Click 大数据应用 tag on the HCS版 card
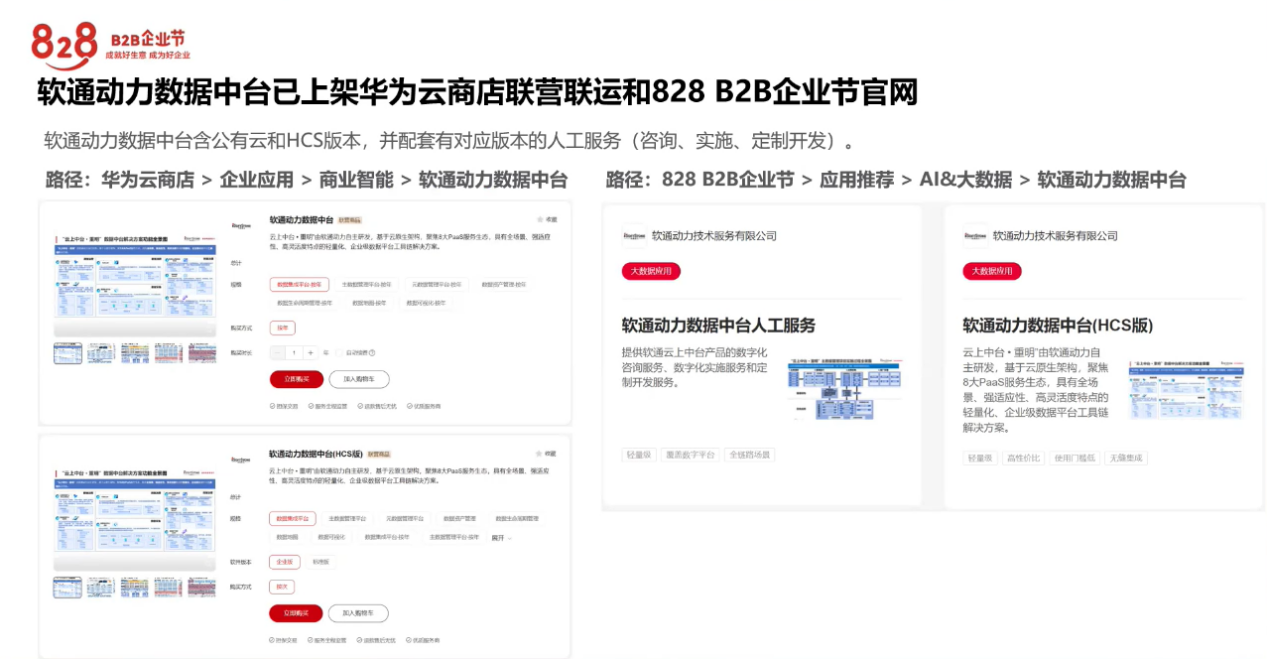This screenshot has width=1267, height=659. (992, 271)
